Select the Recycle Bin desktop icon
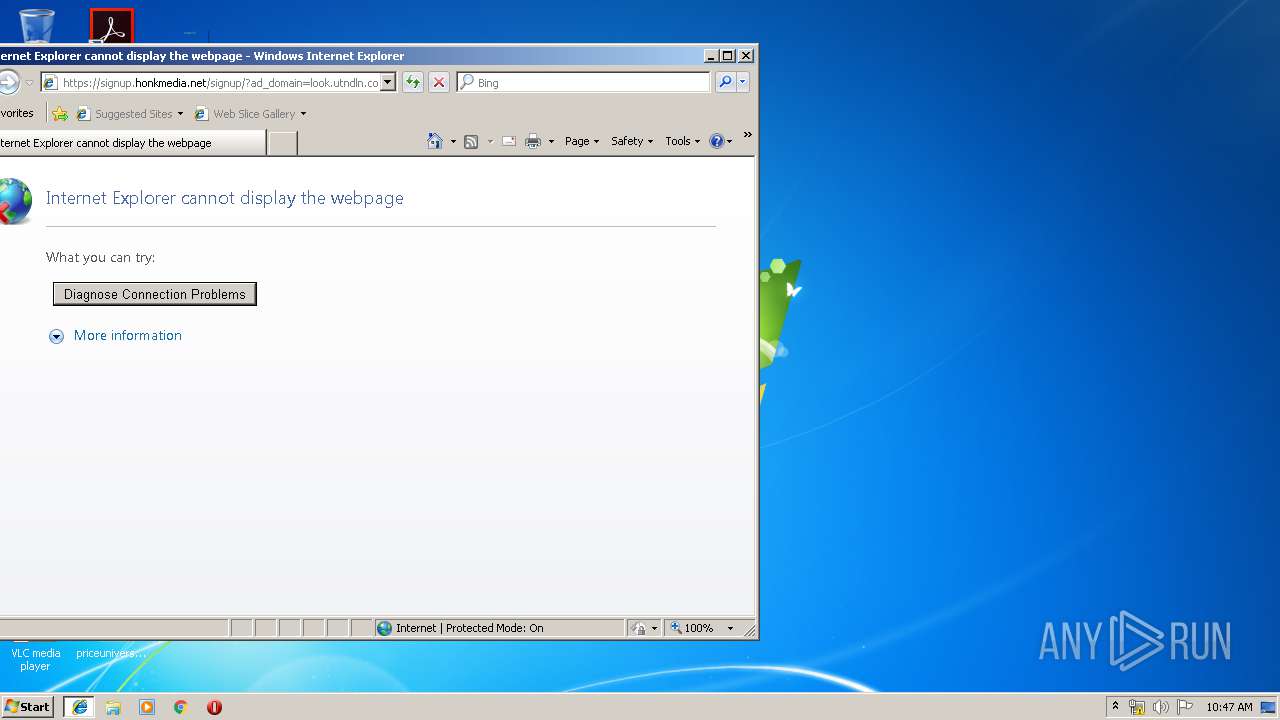Screen dimensions: 1280x720 [37, 26]
